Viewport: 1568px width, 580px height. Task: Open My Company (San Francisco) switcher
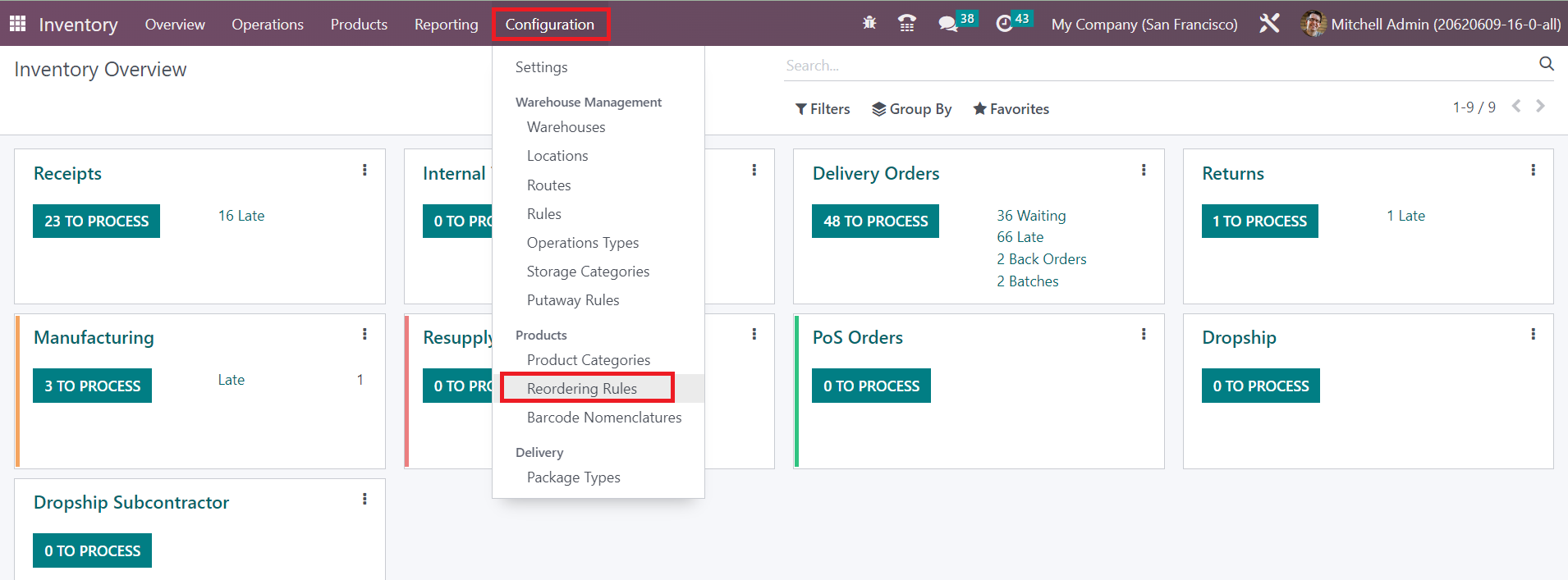[x=1144, y=25]
